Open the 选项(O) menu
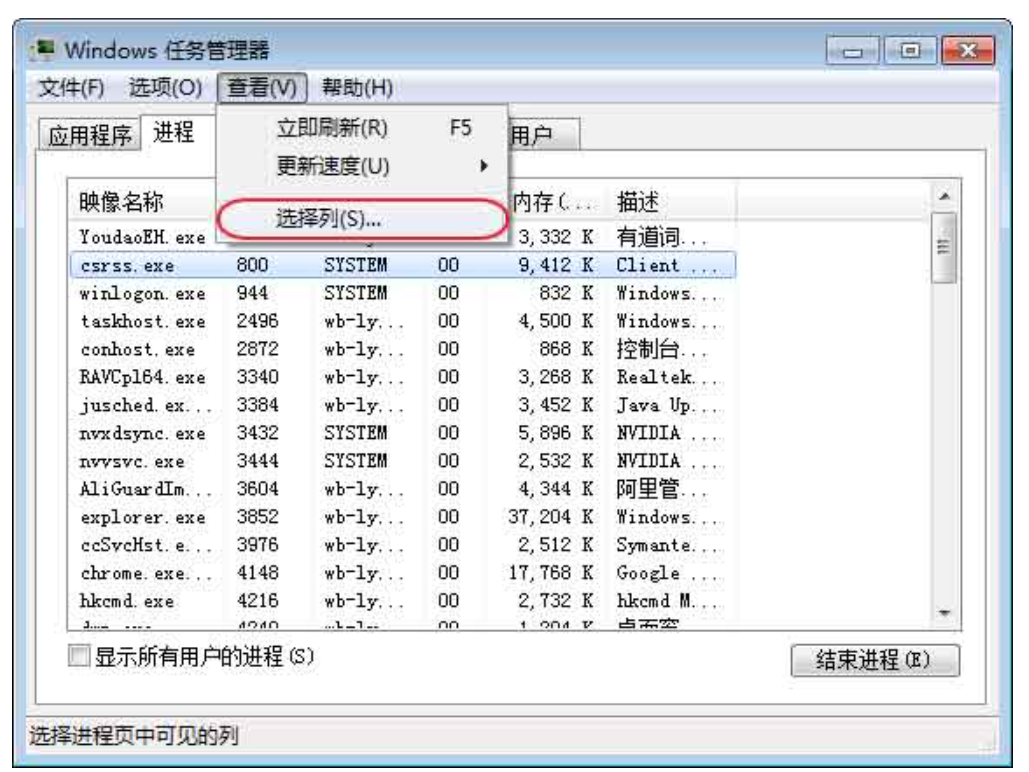The height and width of the screenshot is (772, 1029). (x=167, y=88)
